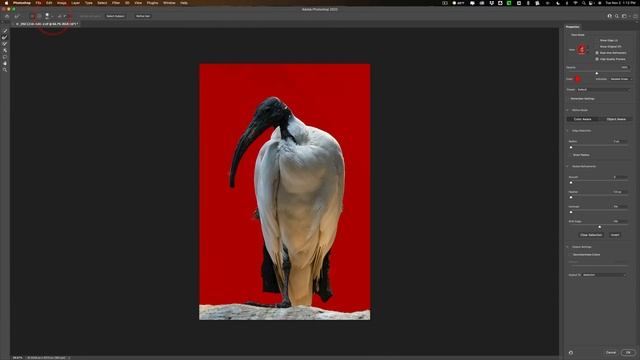
Task: Open the brush options dropdown arrow
Action: point(52,16)
